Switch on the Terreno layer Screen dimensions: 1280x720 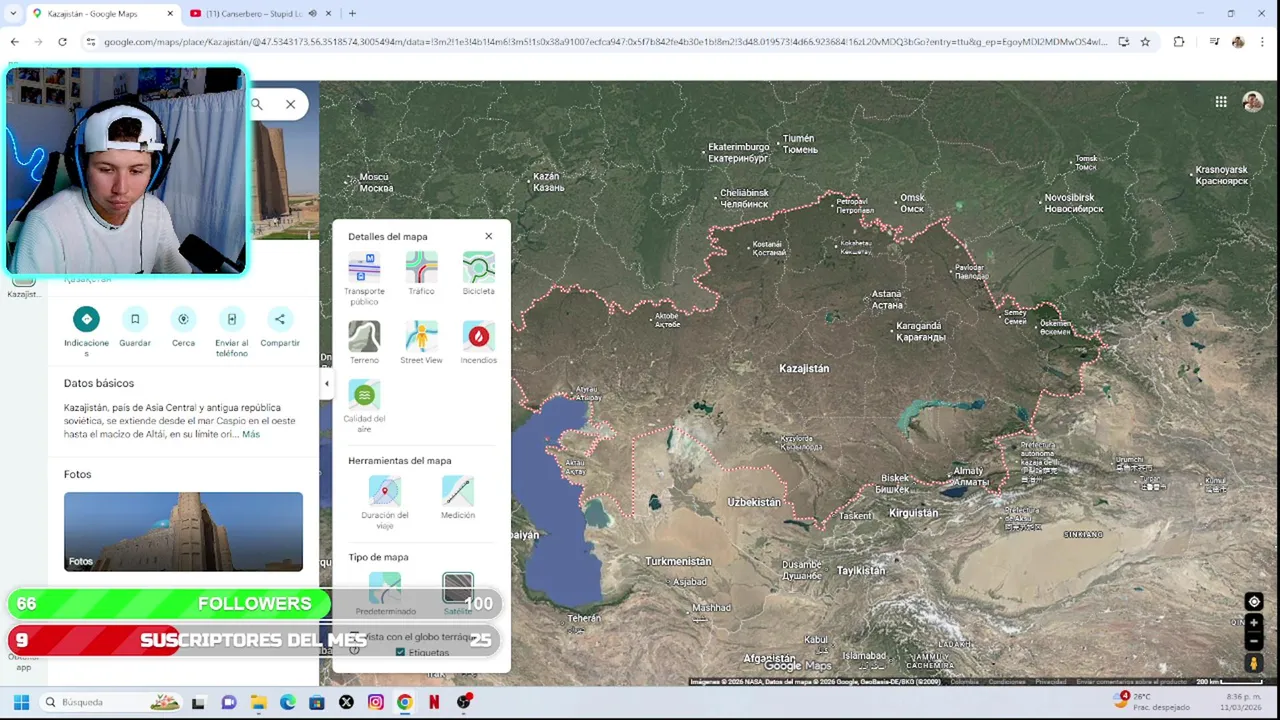click(364, 342)
